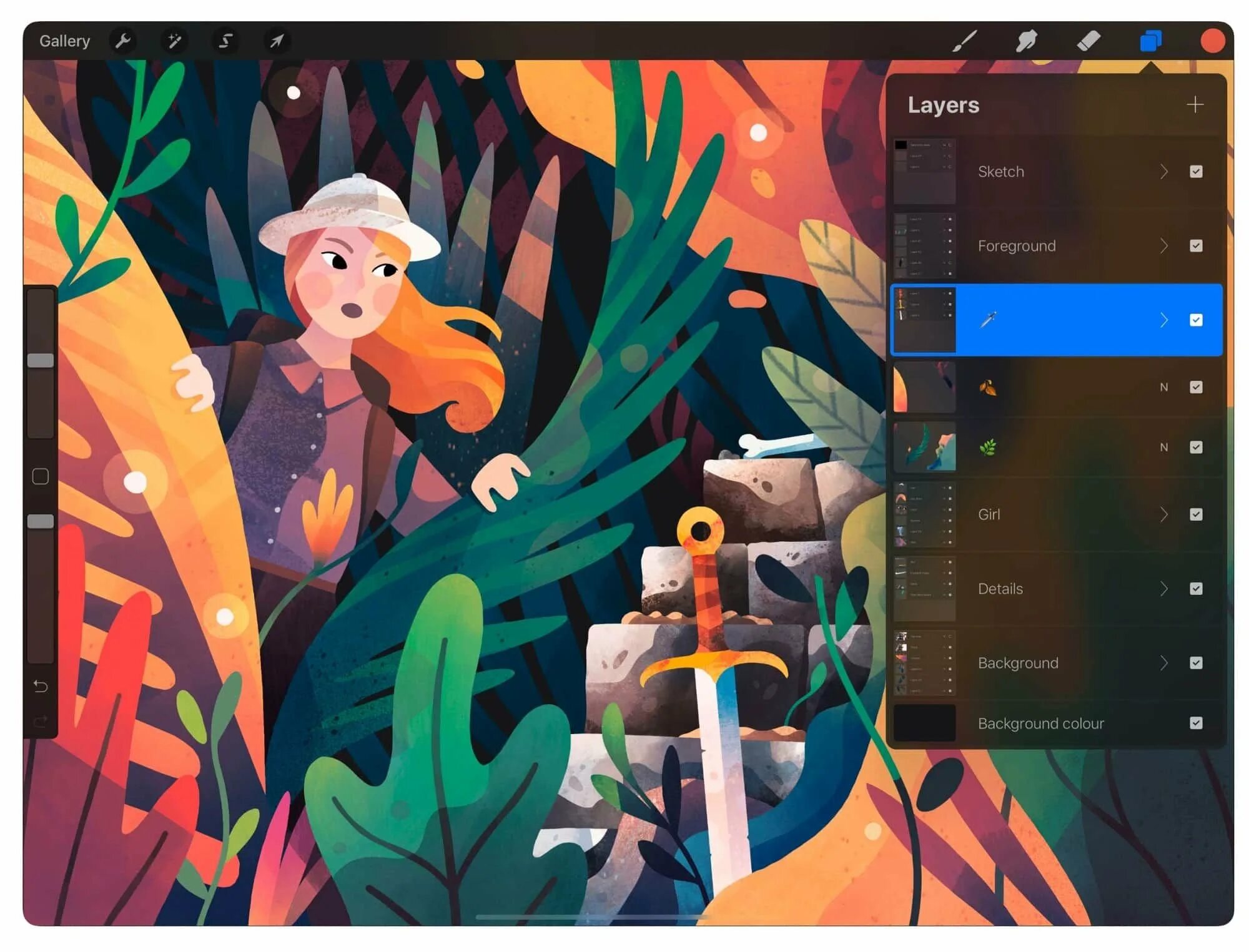Viewport: 1249px width, 952px height.
Task: Open the Actions wrench menu
Action: (x=122, y=41)
